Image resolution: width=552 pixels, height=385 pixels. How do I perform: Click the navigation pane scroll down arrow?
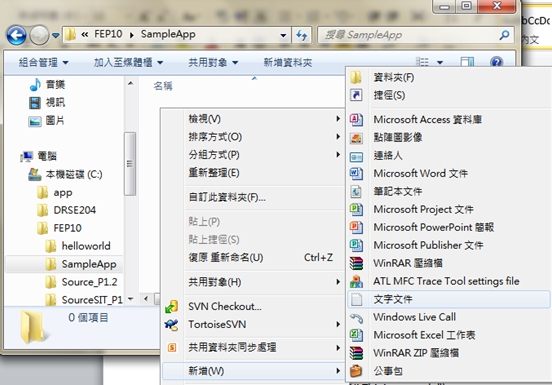coord(131,299)
